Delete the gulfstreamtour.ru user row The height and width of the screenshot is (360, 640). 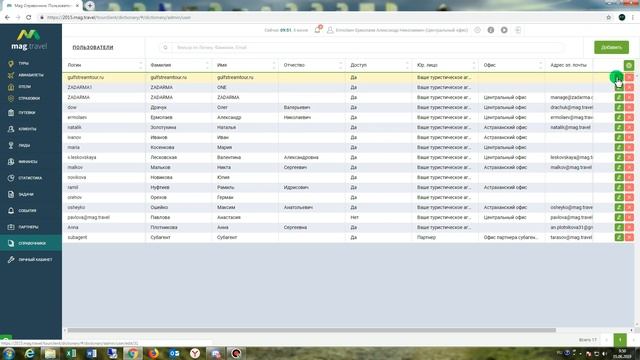[629, 77]
